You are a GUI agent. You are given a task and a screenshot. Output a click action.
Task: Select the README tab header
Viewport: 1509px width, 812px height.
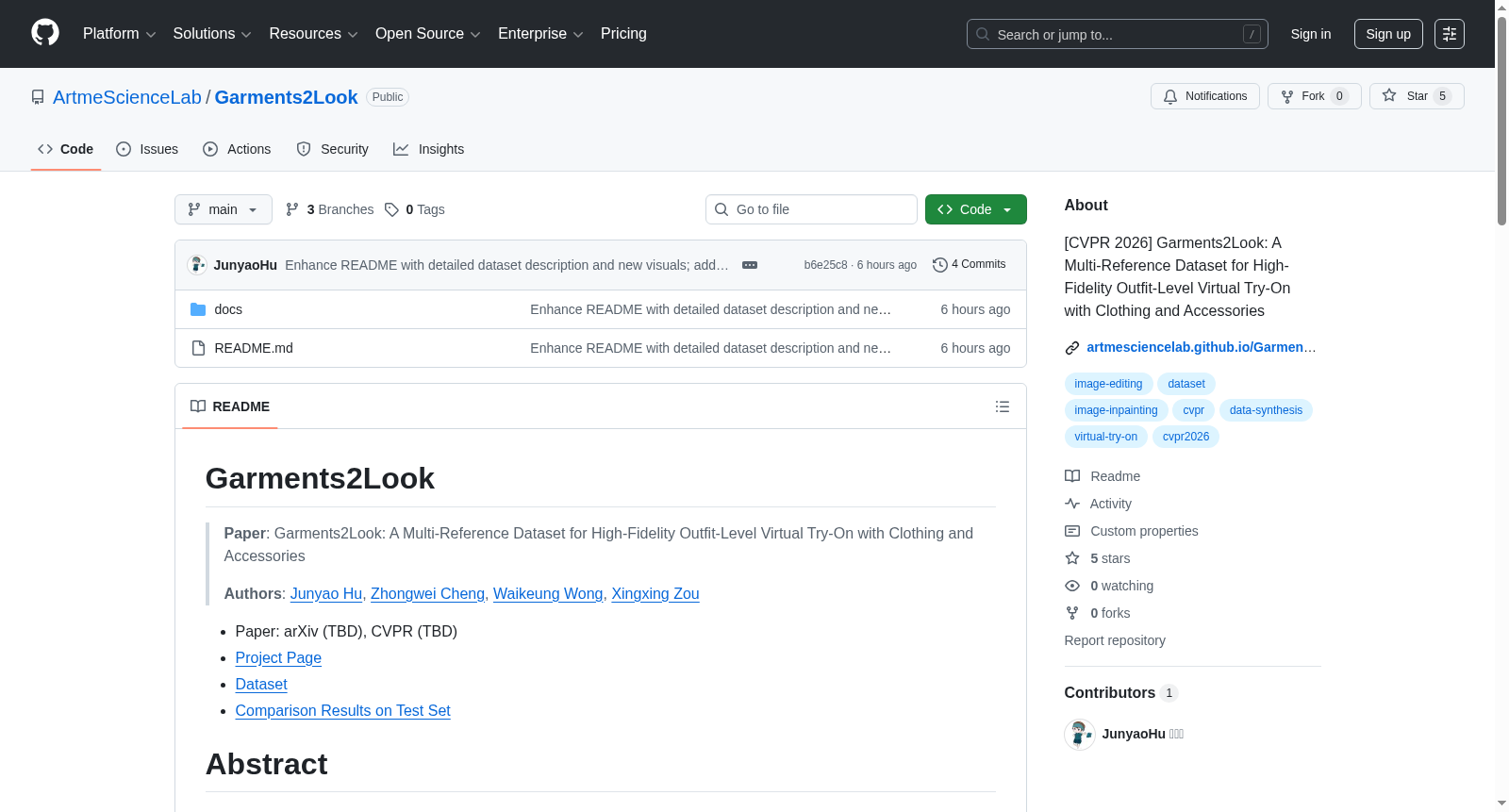tap(230, 406)
